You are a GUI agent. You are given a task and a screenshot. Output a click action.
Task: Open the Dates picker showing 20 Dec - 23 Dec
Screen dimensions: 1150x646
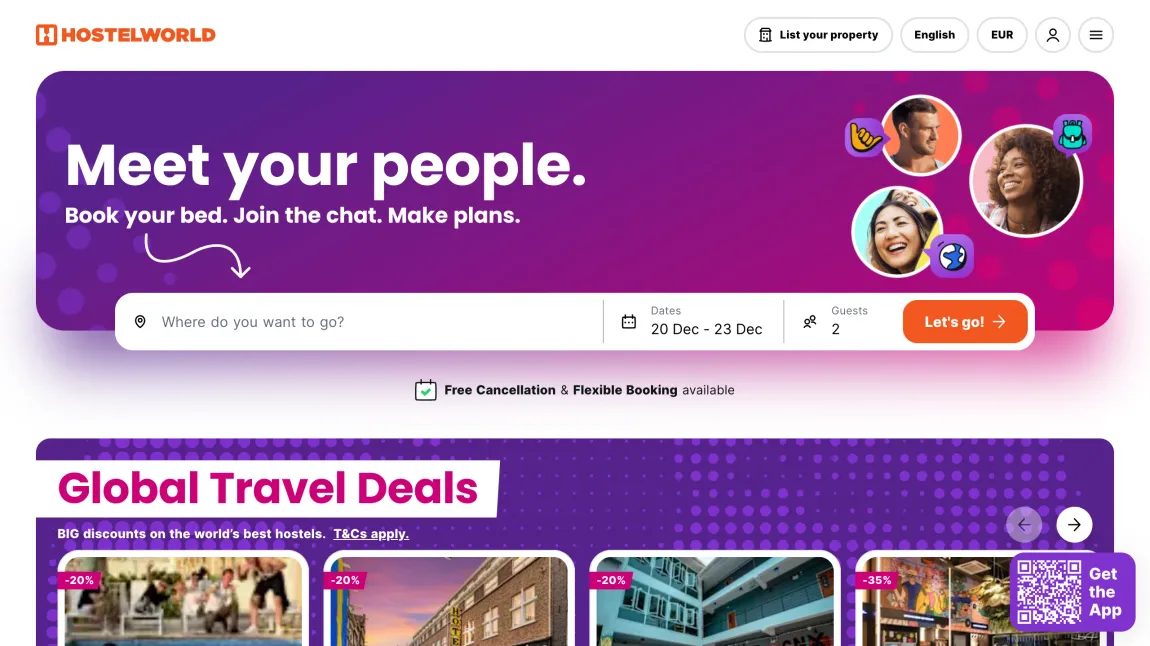(693, 322)
